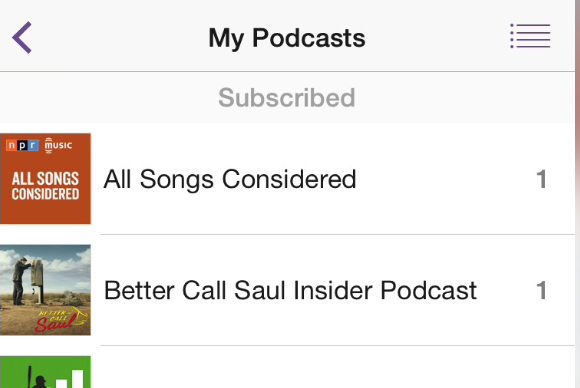The image size is (580, 388).
Task: Select the All Songs Considered title
Action: 230,179
